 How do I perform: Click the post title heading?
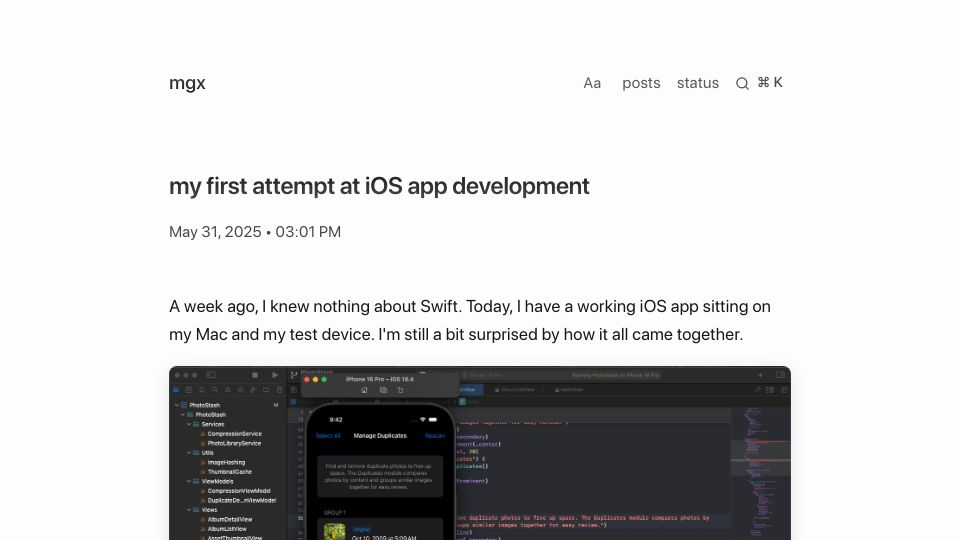click(x=379, y=186)
